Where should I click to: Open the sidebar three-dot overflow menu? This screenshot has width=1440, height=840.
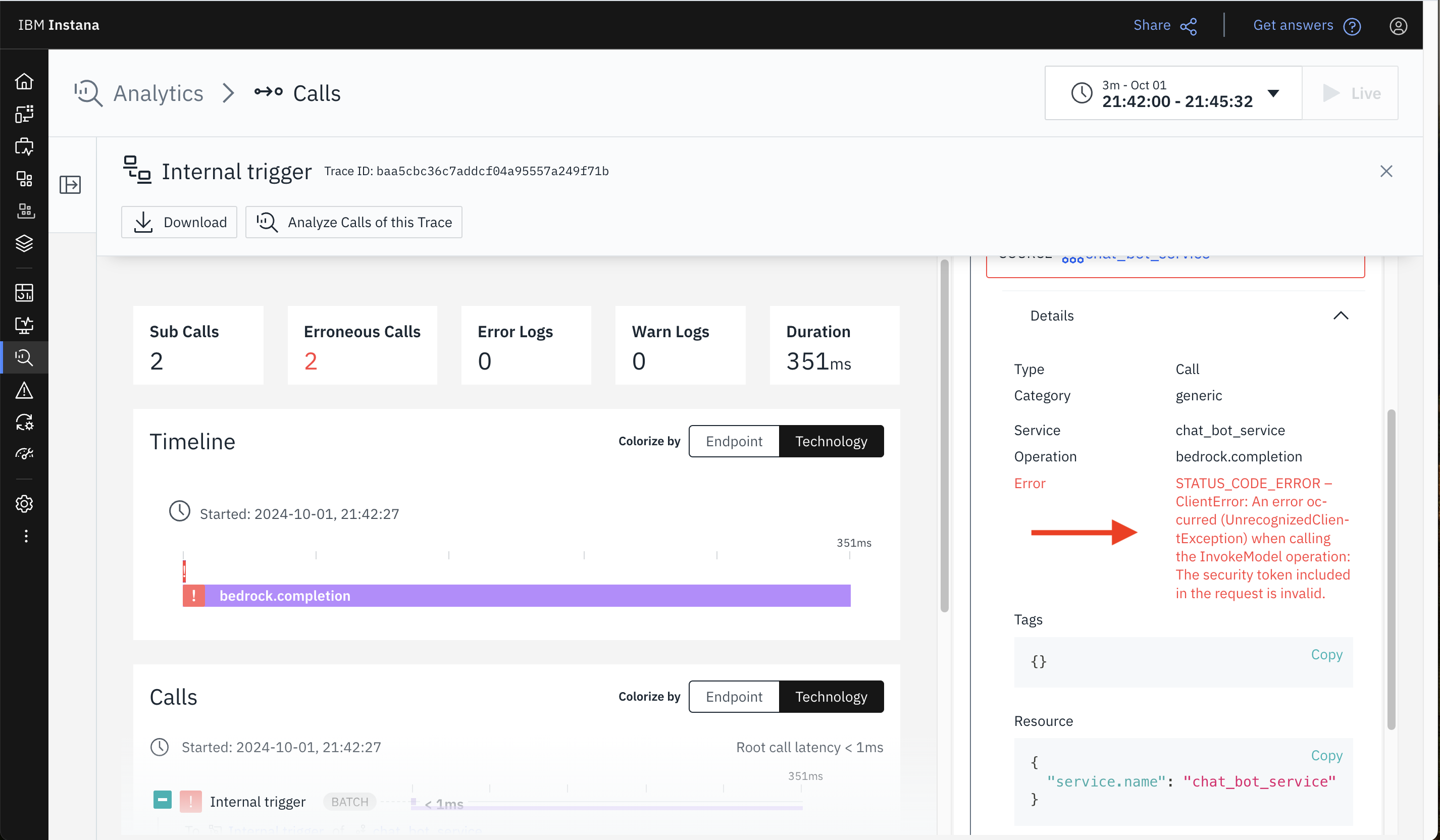coord(25,536)
